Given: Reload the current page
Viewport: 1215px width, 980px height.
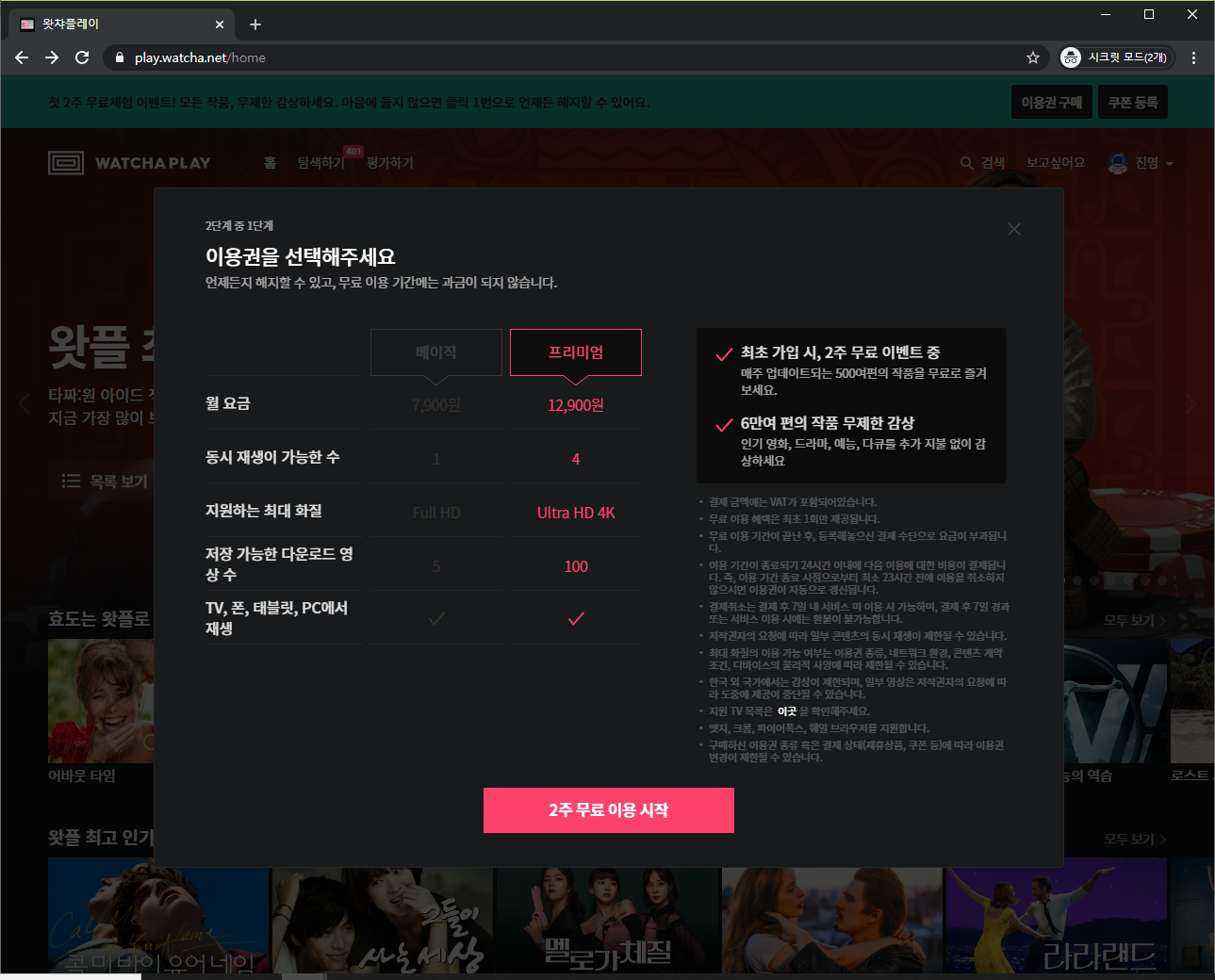Looking at the screenshot, I should tap(82, 57).
